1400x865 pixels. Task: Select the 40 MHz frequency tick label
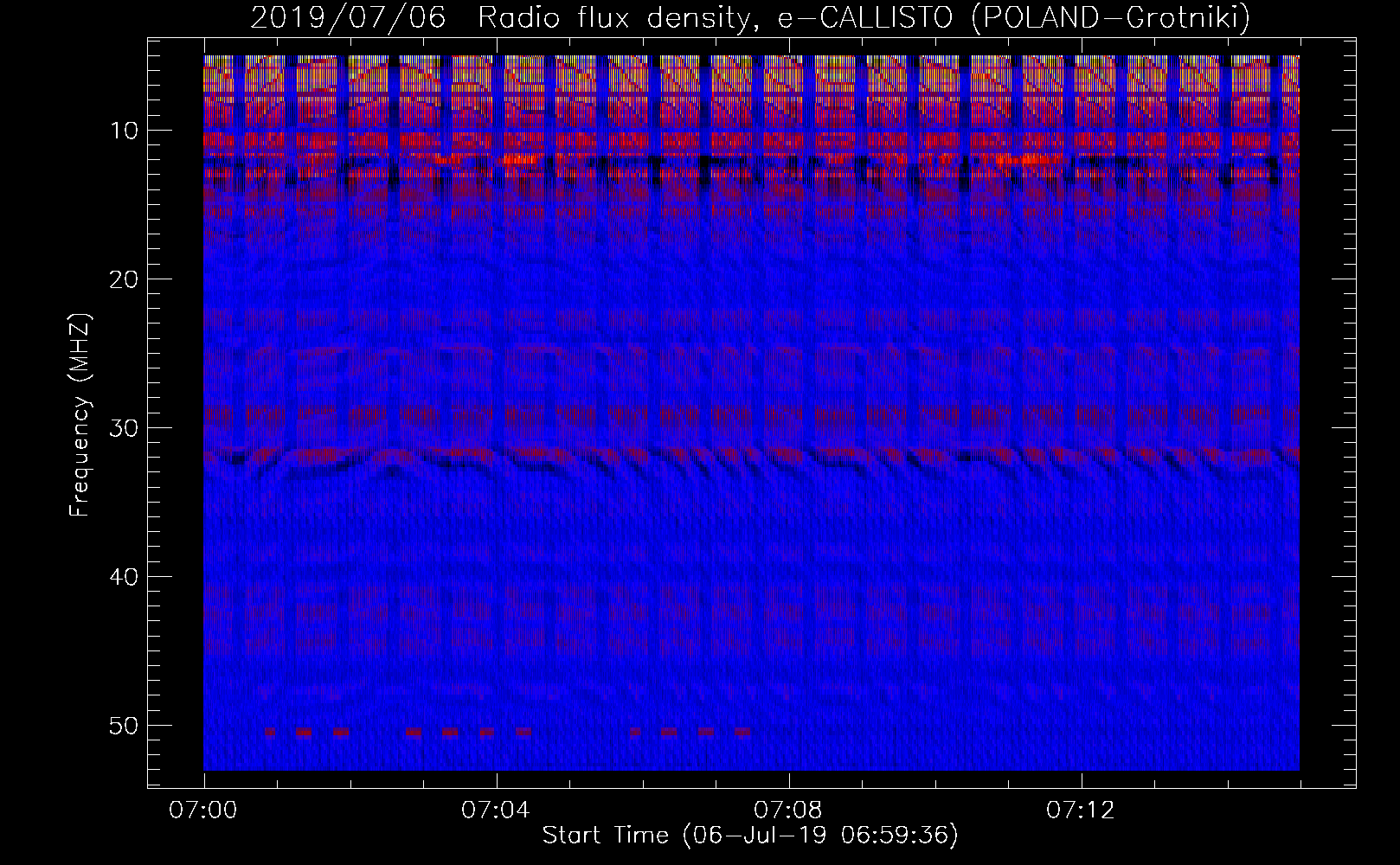[x=124, y=577]
